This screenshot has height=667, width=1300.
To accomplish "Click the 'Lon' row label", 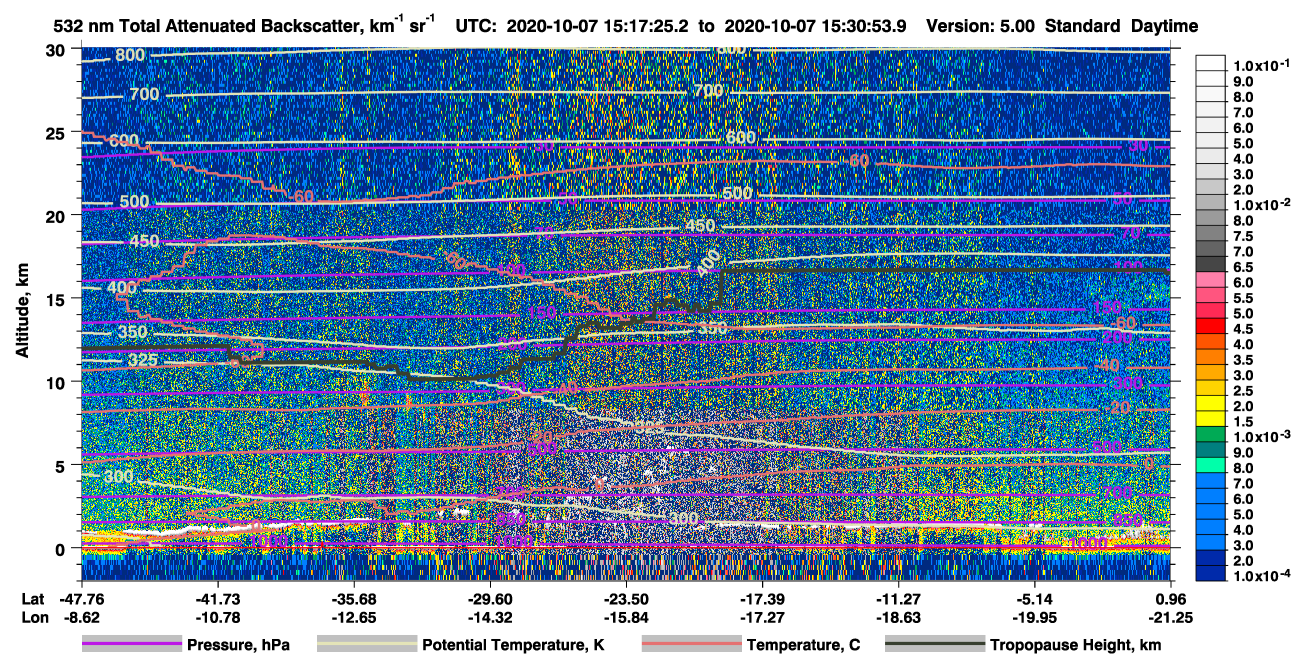I will (x=35, y=618).
